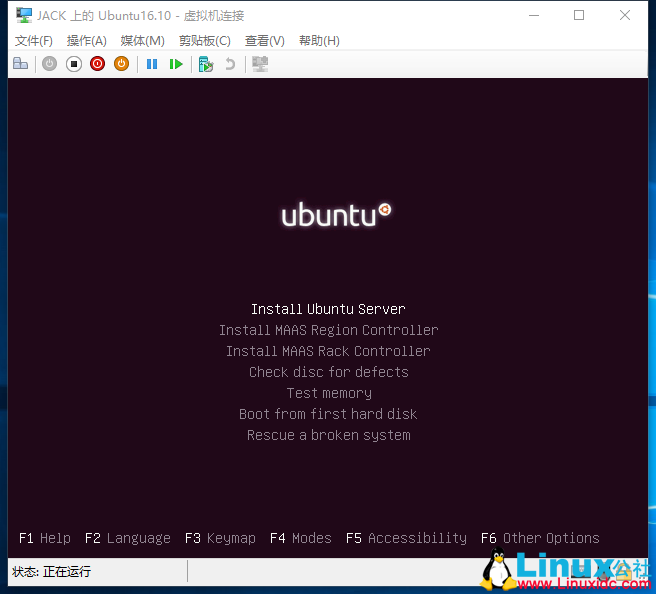Create a checkpoint using the toolbar icon
The image size is (656, 594).
205,64
